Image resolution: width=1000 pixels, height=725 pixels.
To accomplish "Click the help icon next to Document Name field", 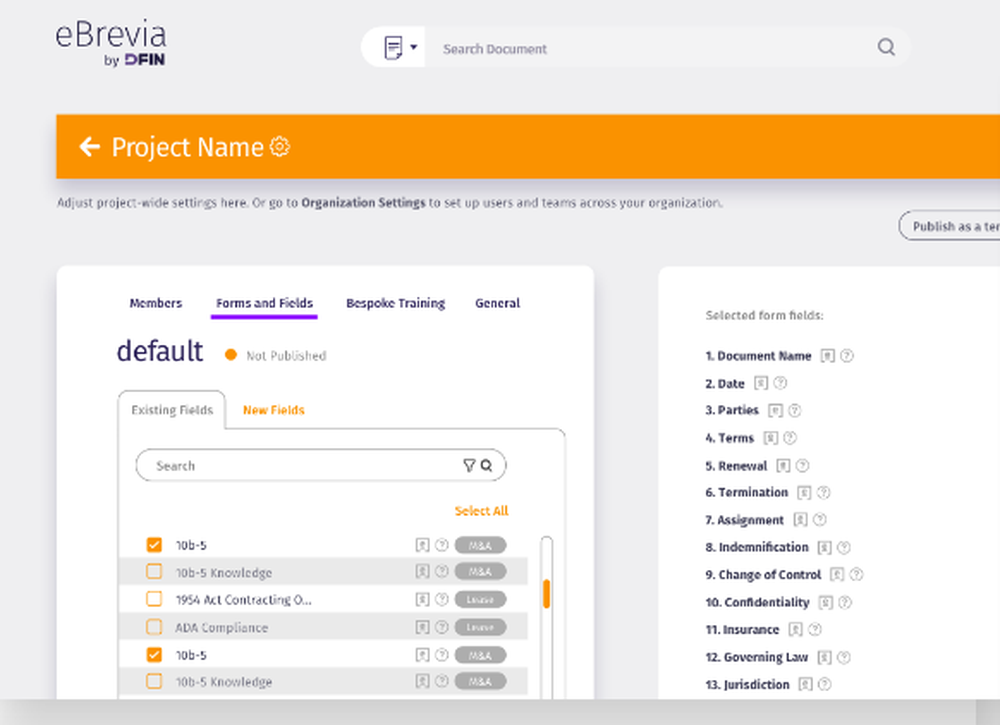I will pos(846,356).
